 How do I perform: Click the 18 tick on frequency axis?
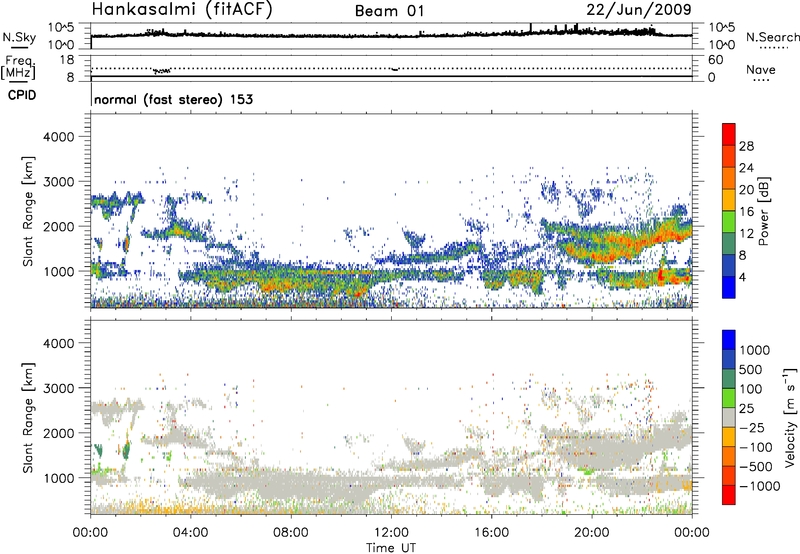click(x=67, y=60)
